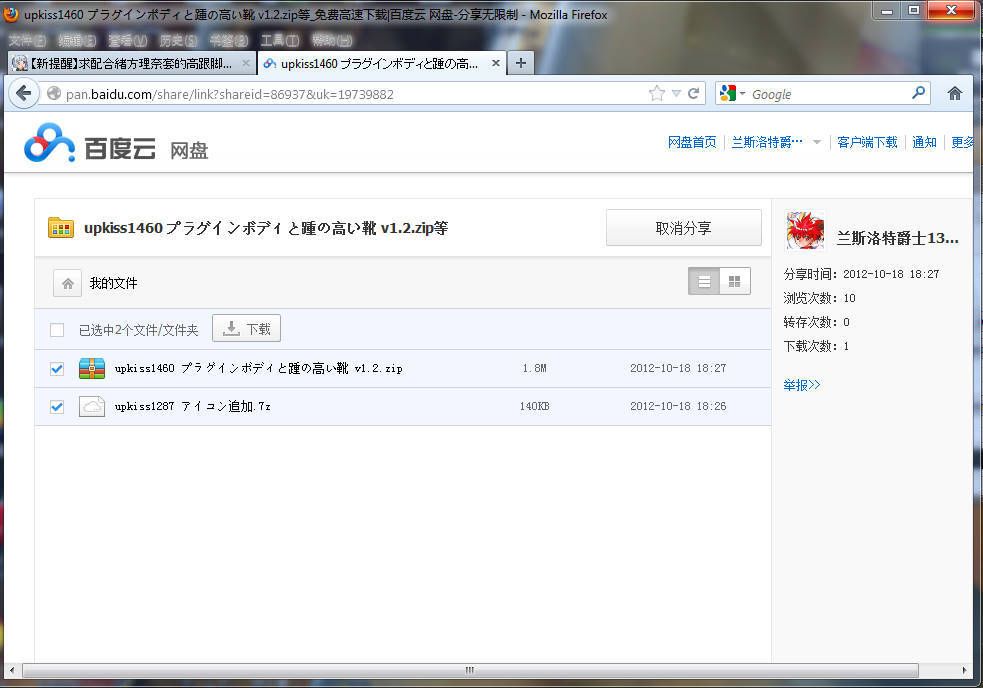This screenshot has width=983, height=688.
Task: Open the 工具 menu
Action: 280,41
